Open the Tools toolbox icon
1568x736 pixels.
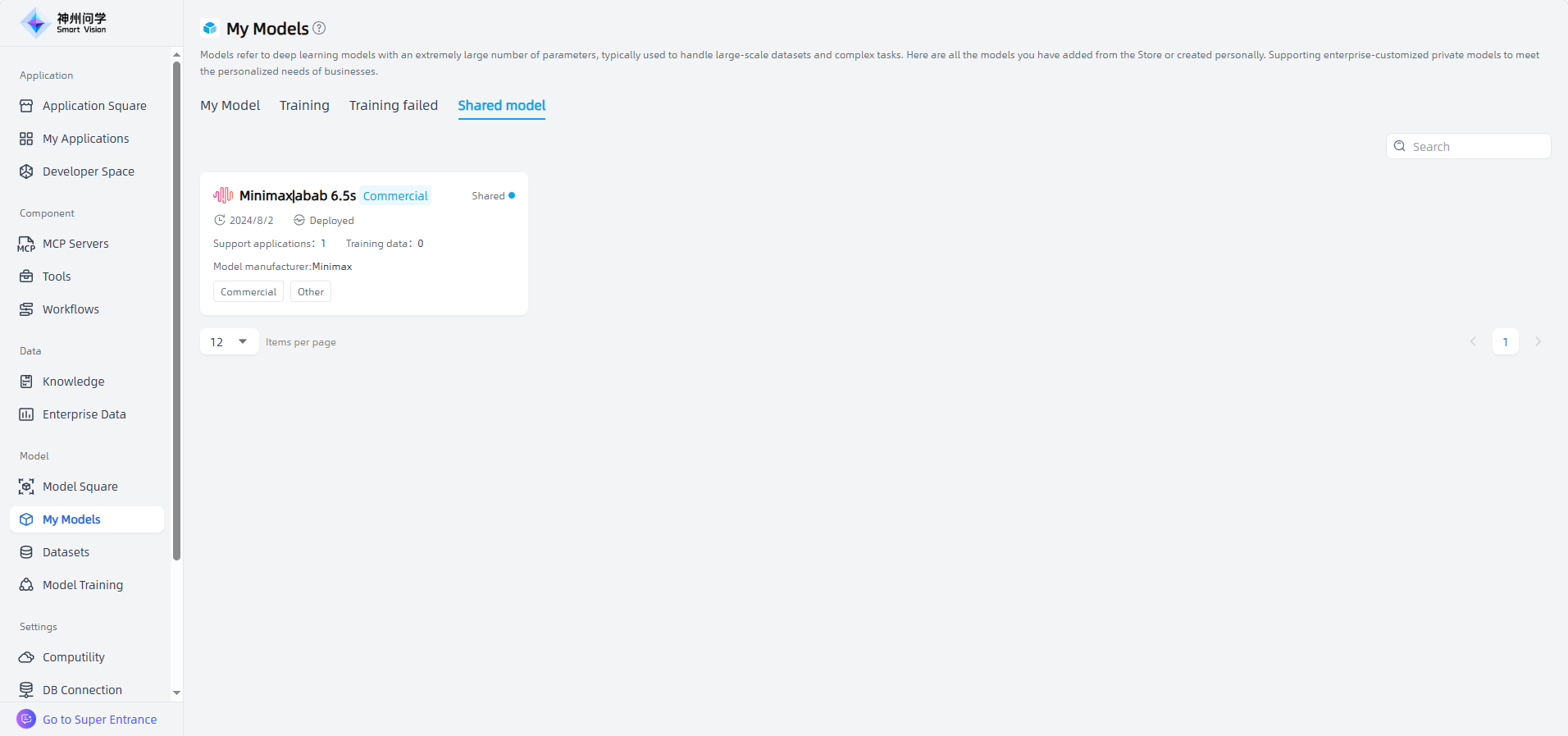(x=26, y=277)
